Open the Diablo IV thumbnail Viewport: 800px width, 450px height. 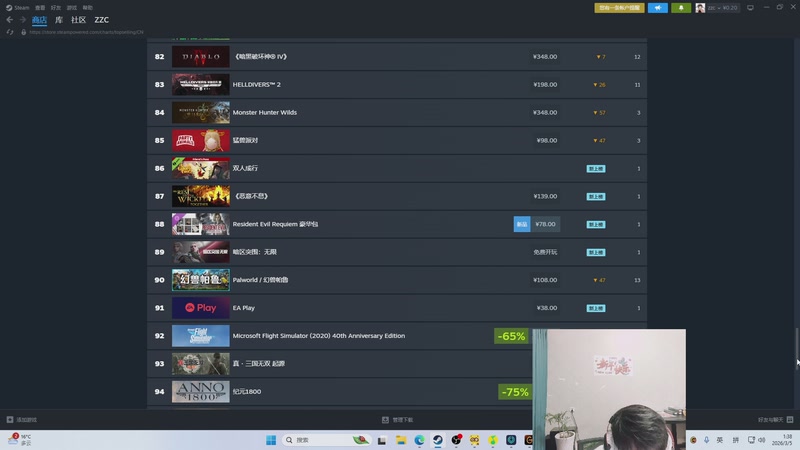[201, 57]
